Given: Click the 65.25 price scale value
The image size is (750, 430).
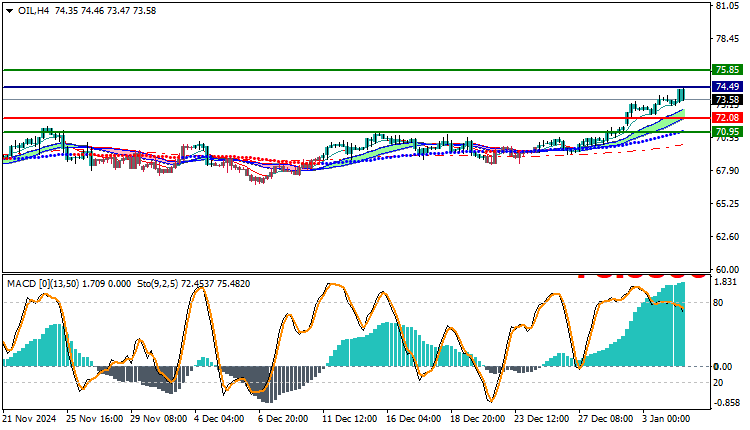Looking at the screenshot, I should tap(727, 204).
